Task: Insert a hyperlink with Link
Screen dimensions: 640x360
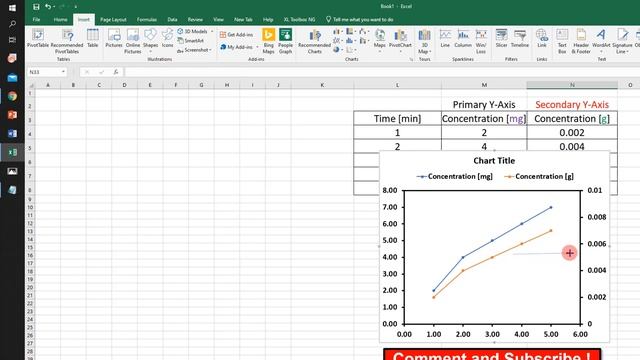Action: click(x=542, y=38)
